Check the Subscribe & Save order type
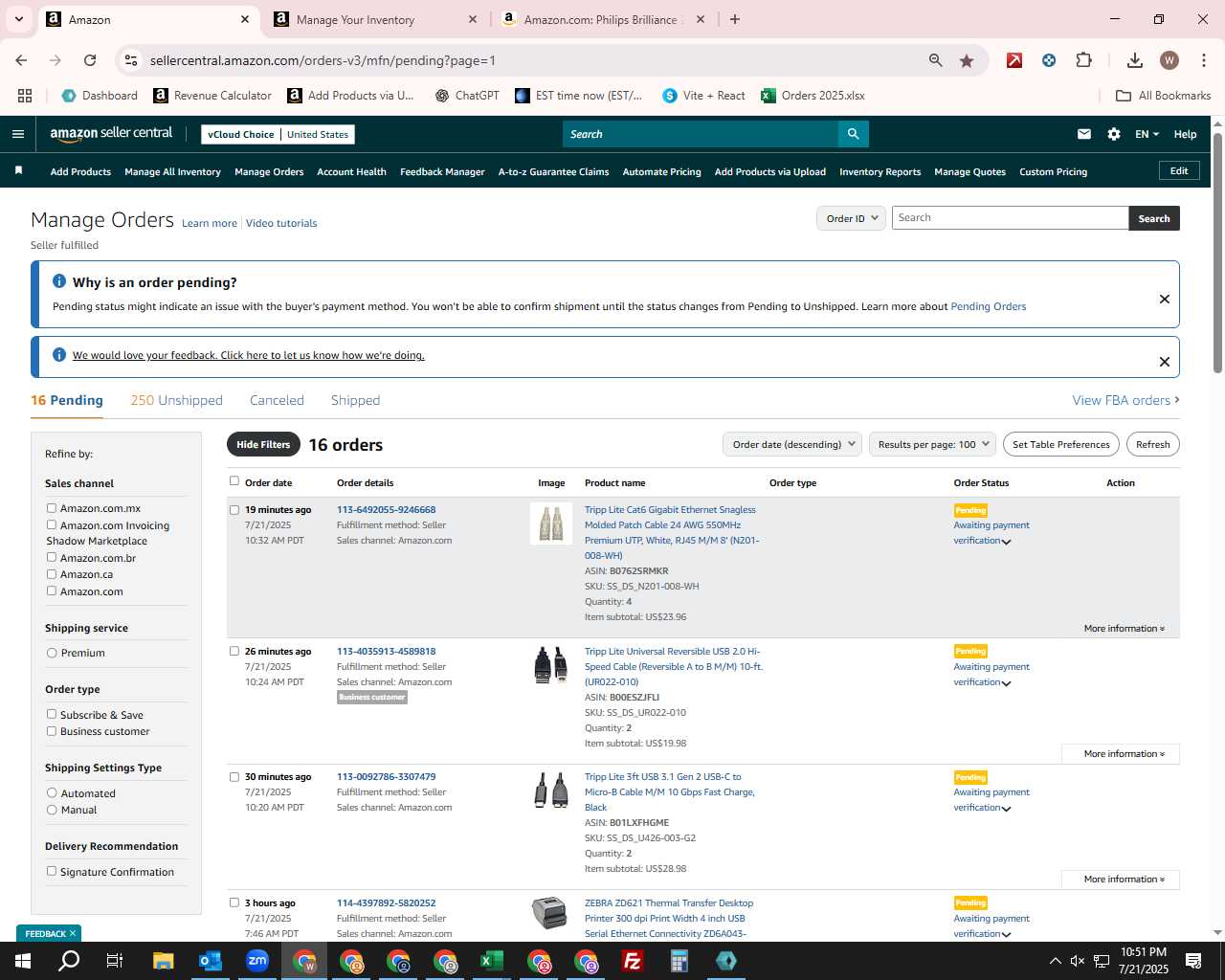1225x980 pixels. 52,714
